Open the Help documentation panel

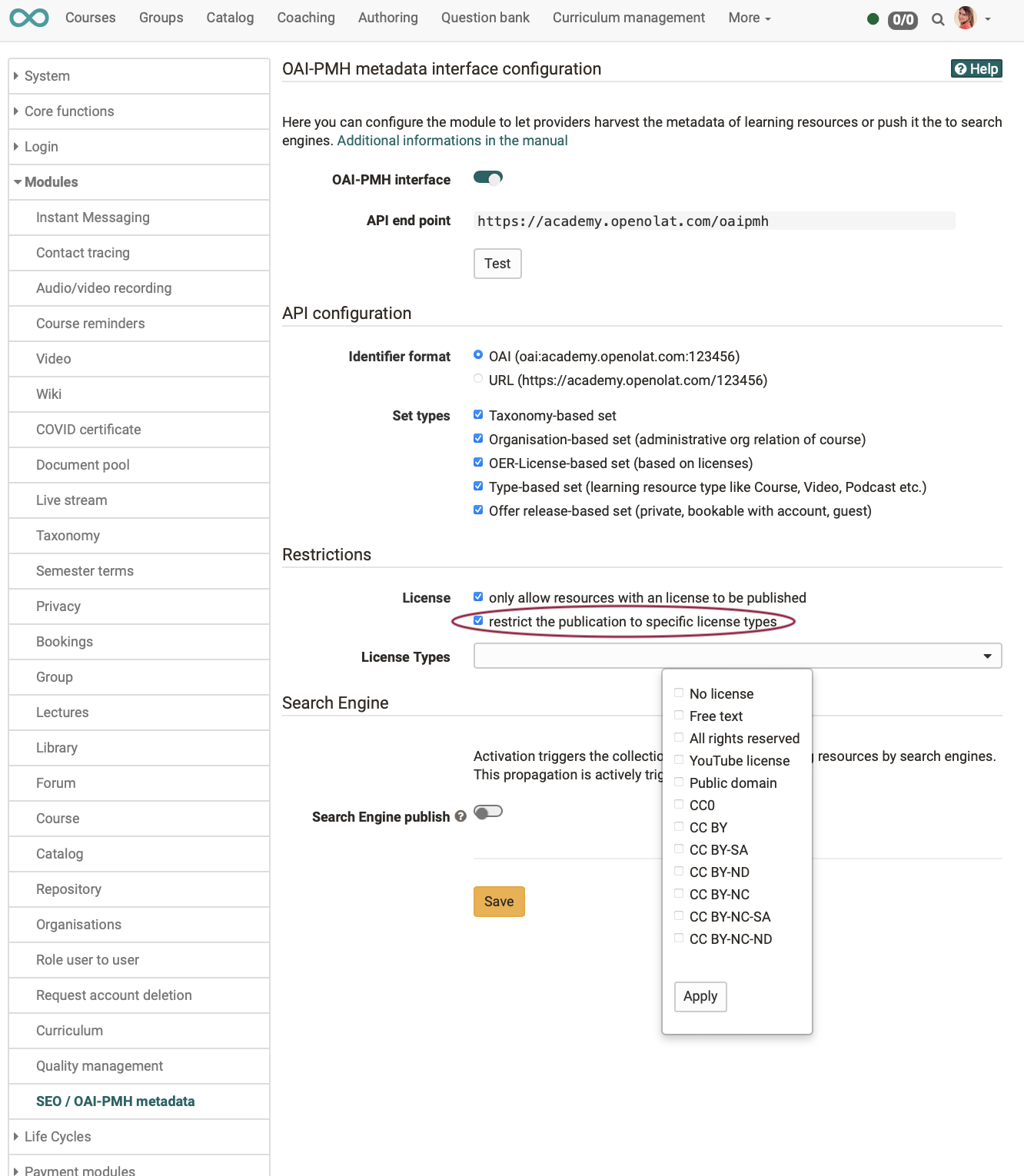pos(976,68)
